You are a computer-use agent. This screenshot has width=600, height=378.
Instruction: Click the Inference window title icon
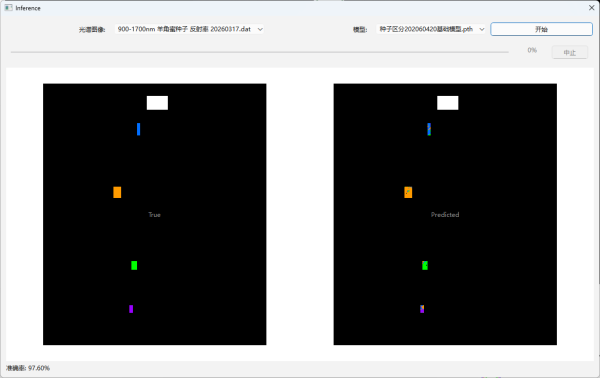[x=8, y=8]
